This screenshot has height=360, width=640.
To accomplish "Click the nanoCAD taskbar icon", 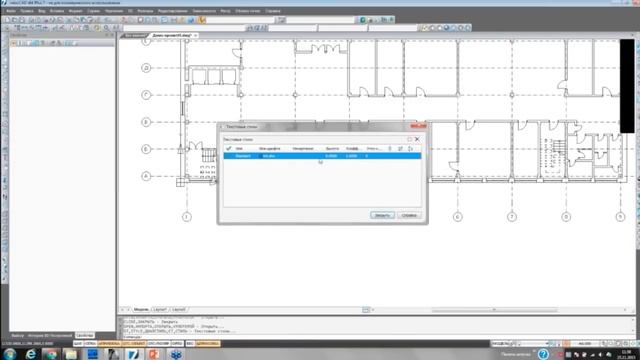I will [x=133, y=354].
